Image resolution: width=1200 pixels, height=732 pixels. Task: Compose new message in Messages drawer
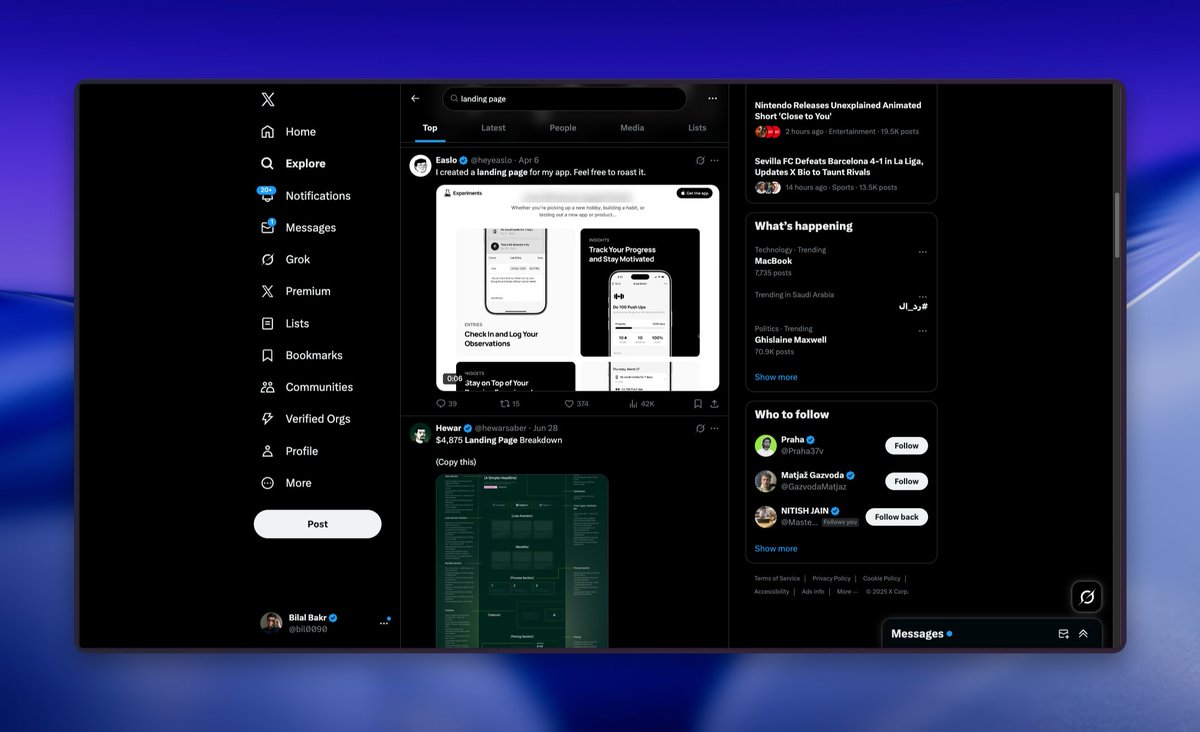[x=1064, y=634]
